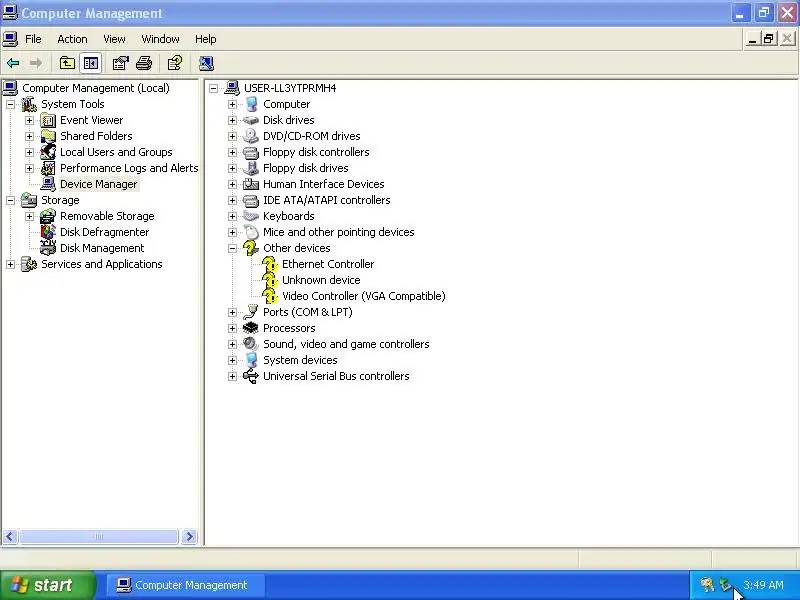The height and width of the screenshot is (600, 800).
Task: Open the Start menu
Action: coord(48,585)
